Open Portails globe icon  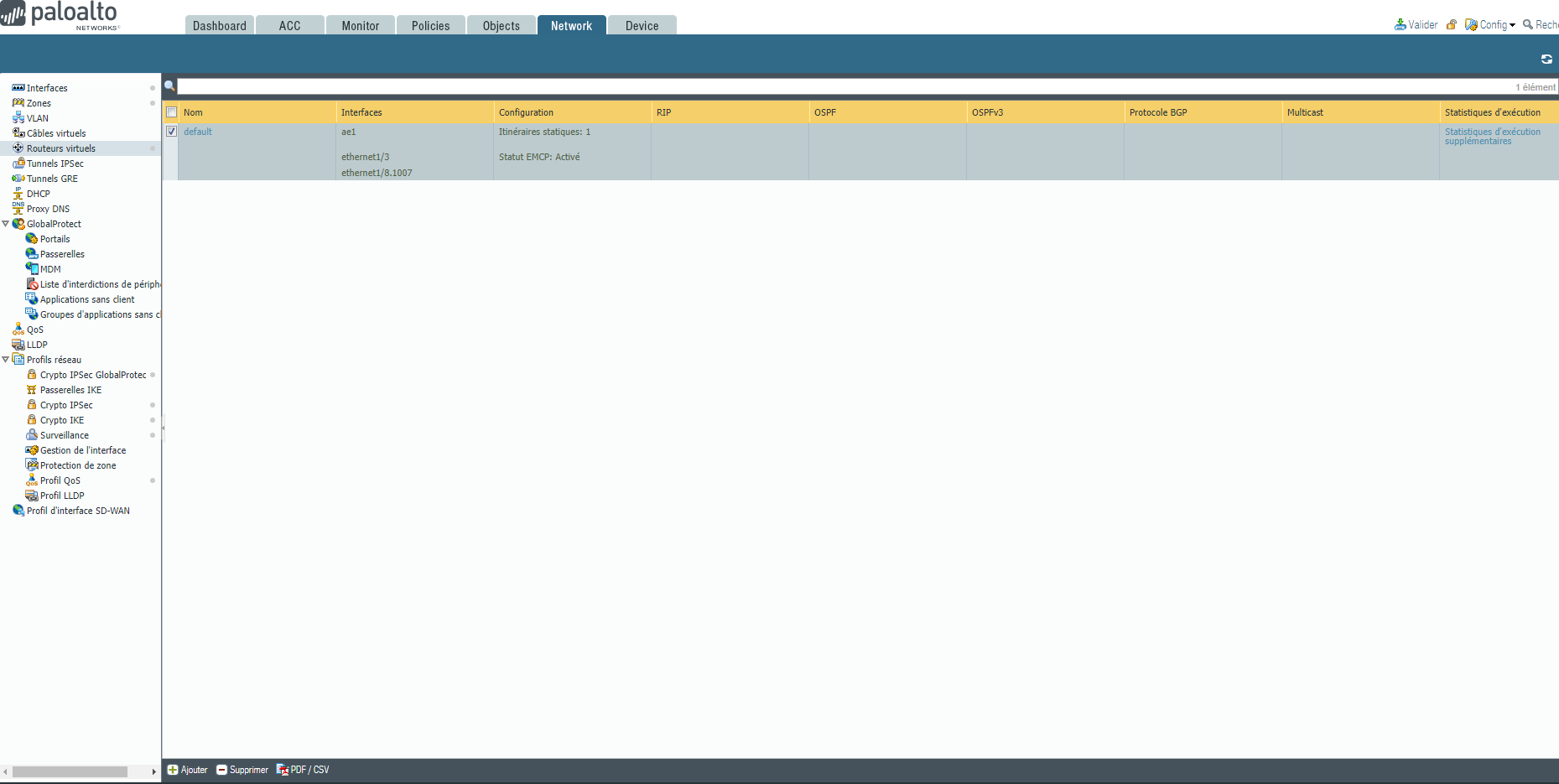point(32,239)
